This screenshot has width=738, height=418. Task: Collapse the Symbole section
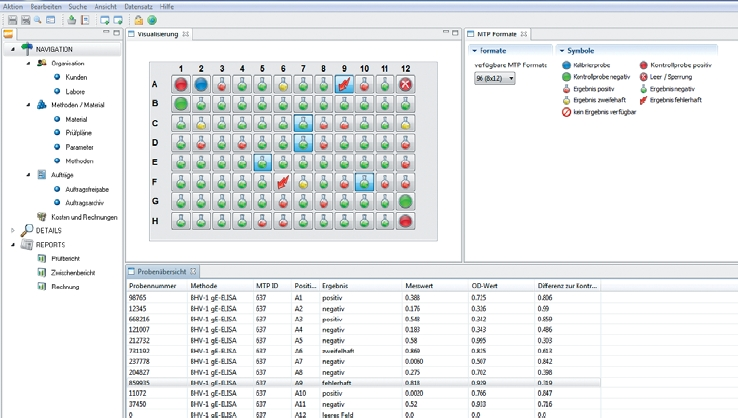point(562,51)
